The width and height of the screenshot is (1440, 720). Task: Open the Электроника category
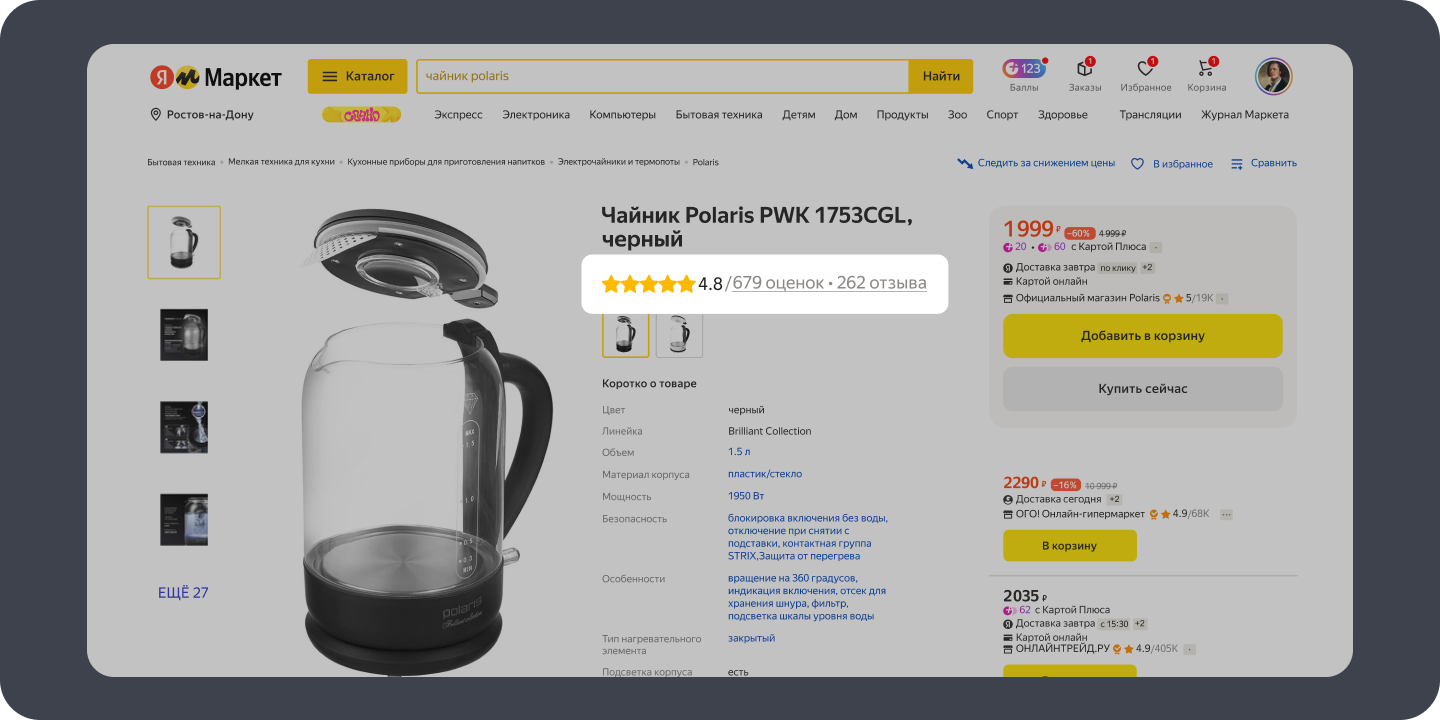pos(536,114)
